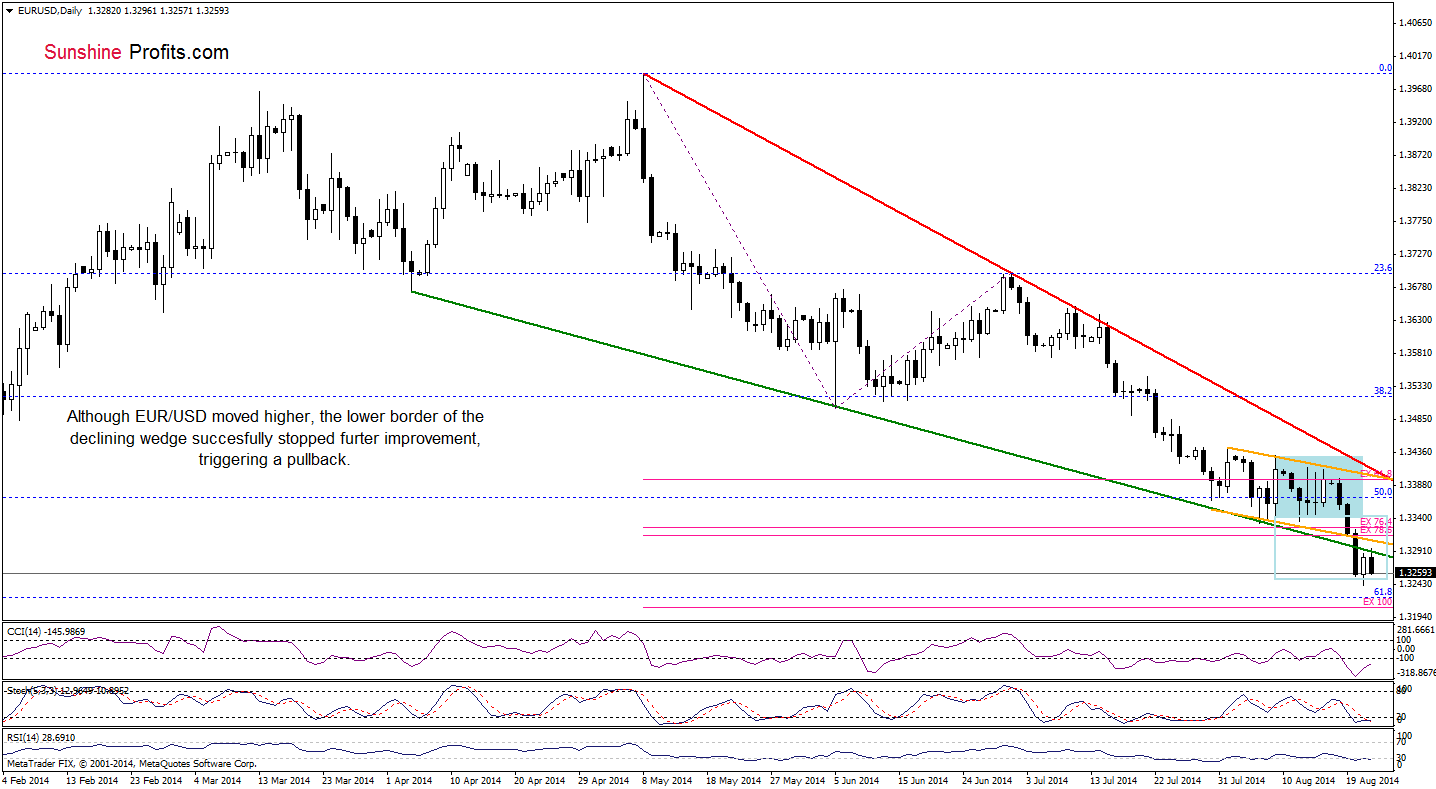
Task: Click the -318.8676 CCI scale value
Action: click(1414, 675)
